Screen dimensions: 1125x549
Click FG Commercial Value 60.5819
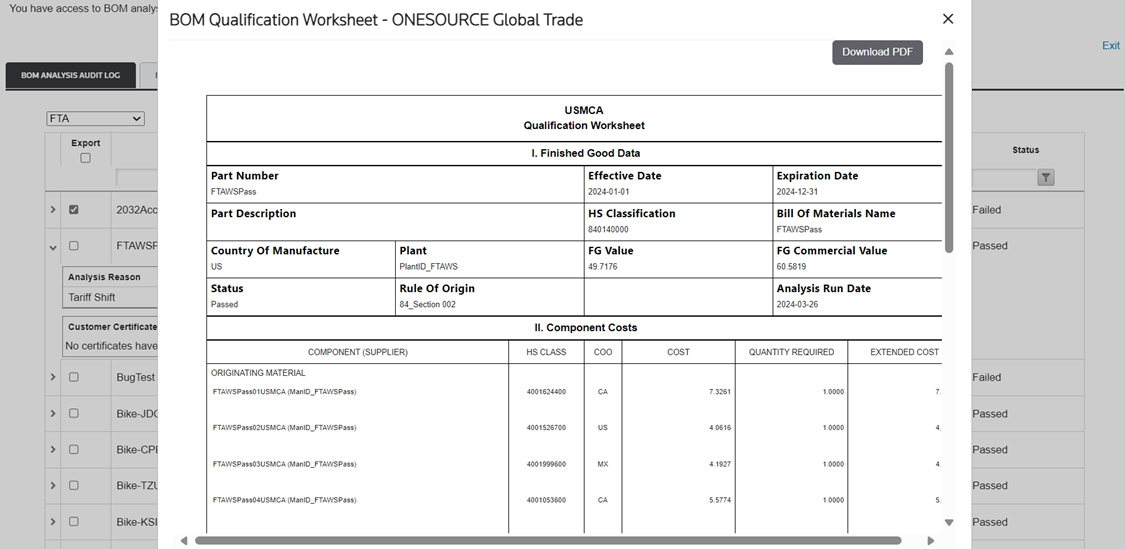[791, 266]
